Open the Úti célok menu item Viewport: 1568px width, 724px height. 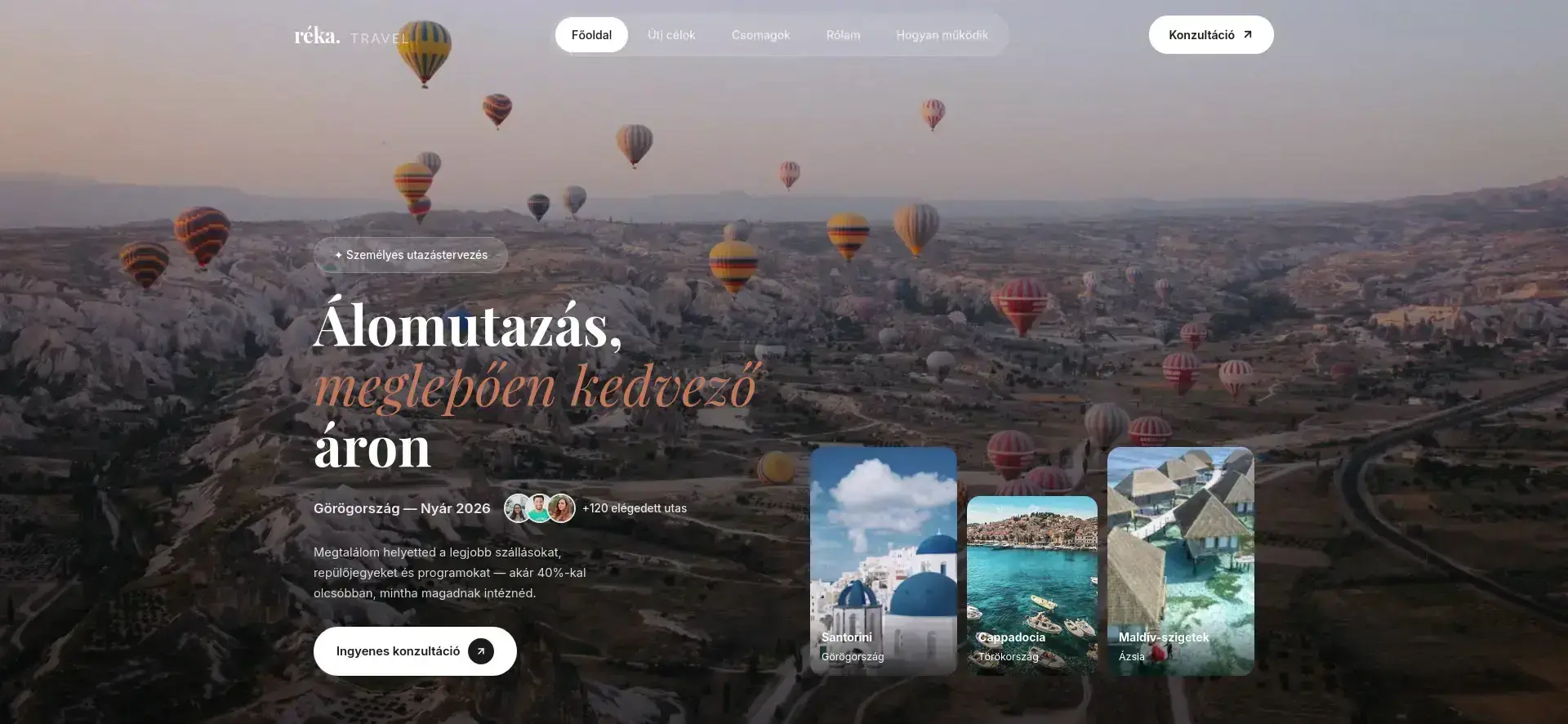click(671, 35)
